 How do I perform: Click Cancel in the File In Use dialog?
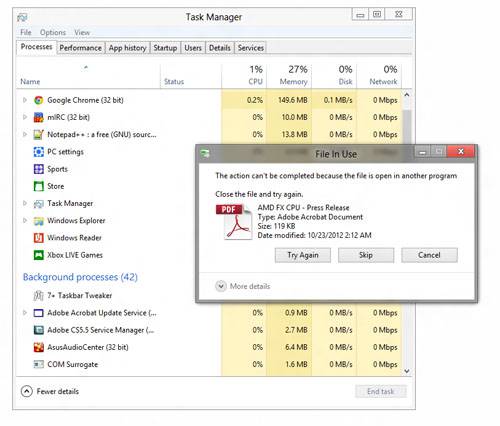pos(429,255)
